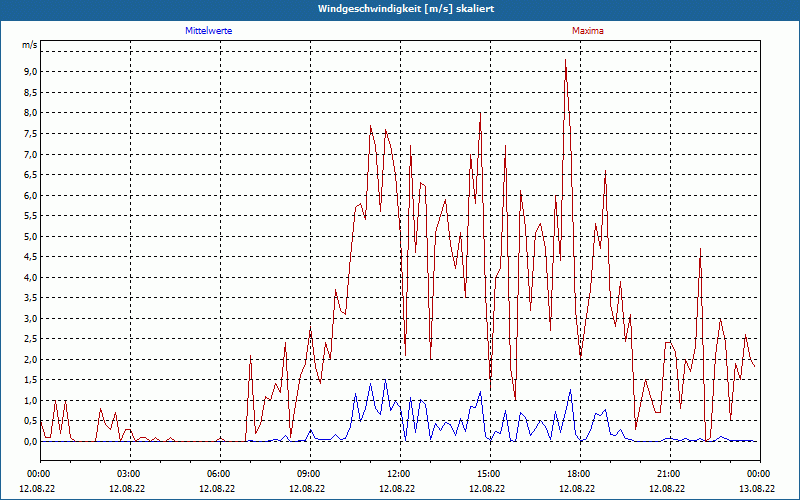The width and height of the screenshot is (800, 500).
Task: Click the red Maxima peak reaching 8,0 before 15:00
Action: pyautogui.click(x=480, y=113)
